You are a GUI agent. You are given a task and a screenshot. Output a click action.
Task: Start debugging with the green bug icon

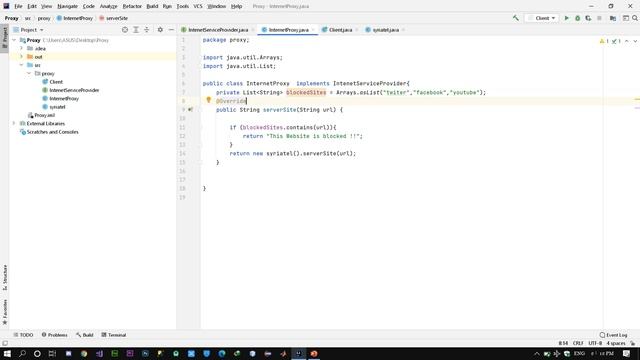(x=578, y=18)
